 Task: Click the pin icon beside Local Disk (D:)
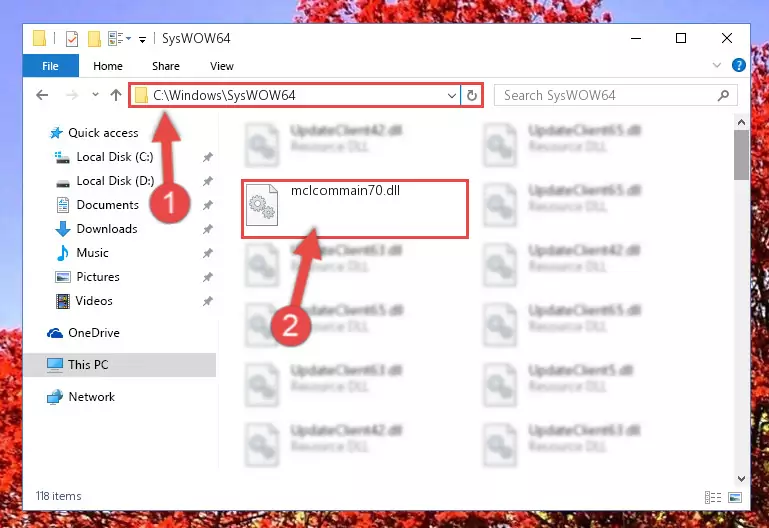[x=208, y=181]
